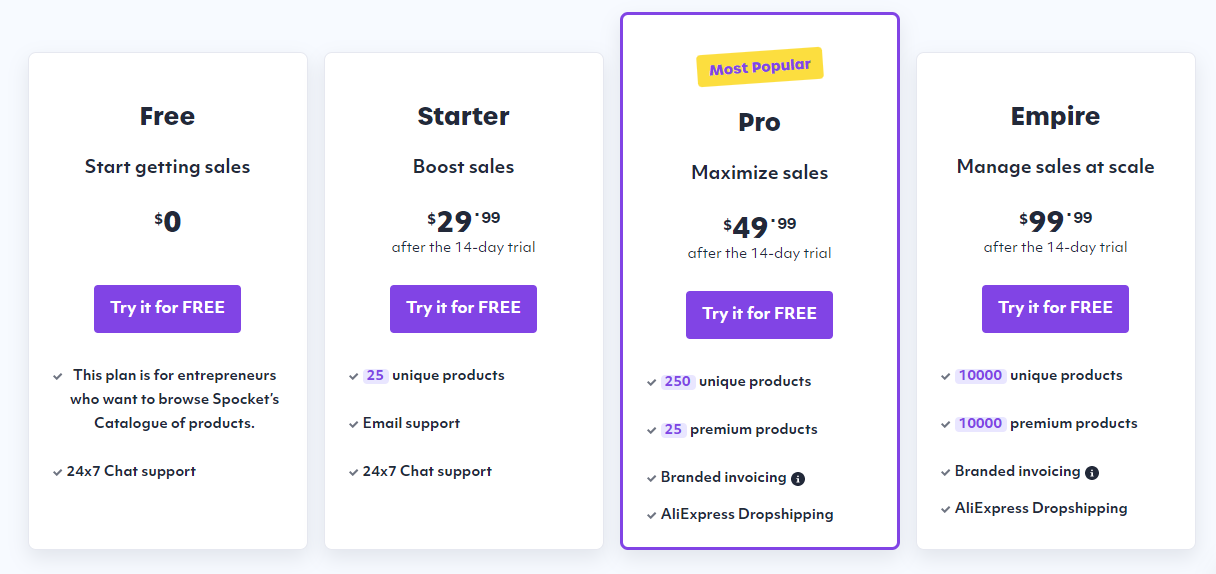This screenshot has width=1216, height=574.
Task: Click checkmark beside 250 unique products
Action: coord(651,383)
